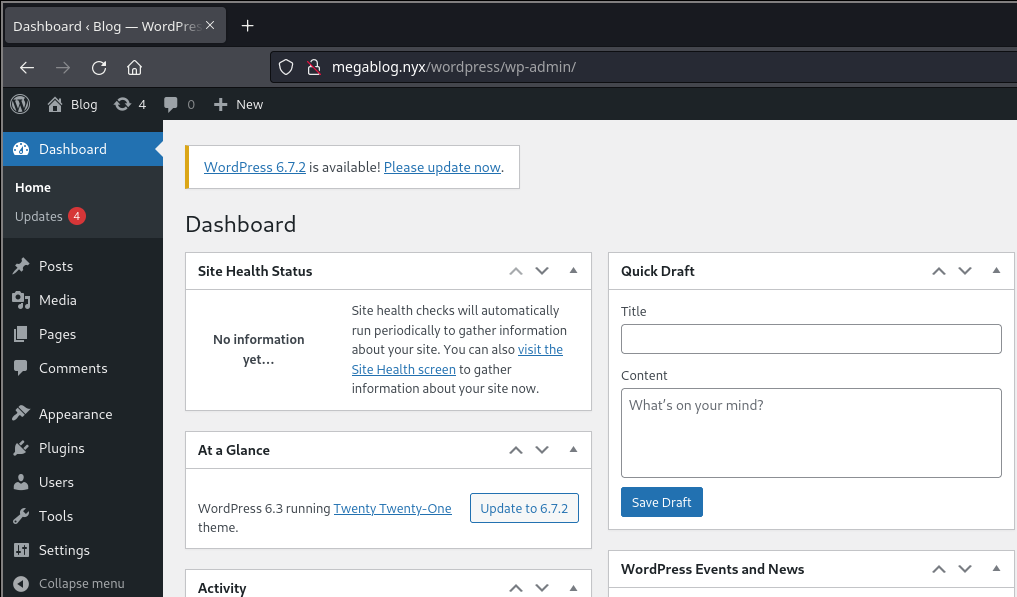
Task: Click the WordPress logo in admin bar
Action: (x=21, y=104)
